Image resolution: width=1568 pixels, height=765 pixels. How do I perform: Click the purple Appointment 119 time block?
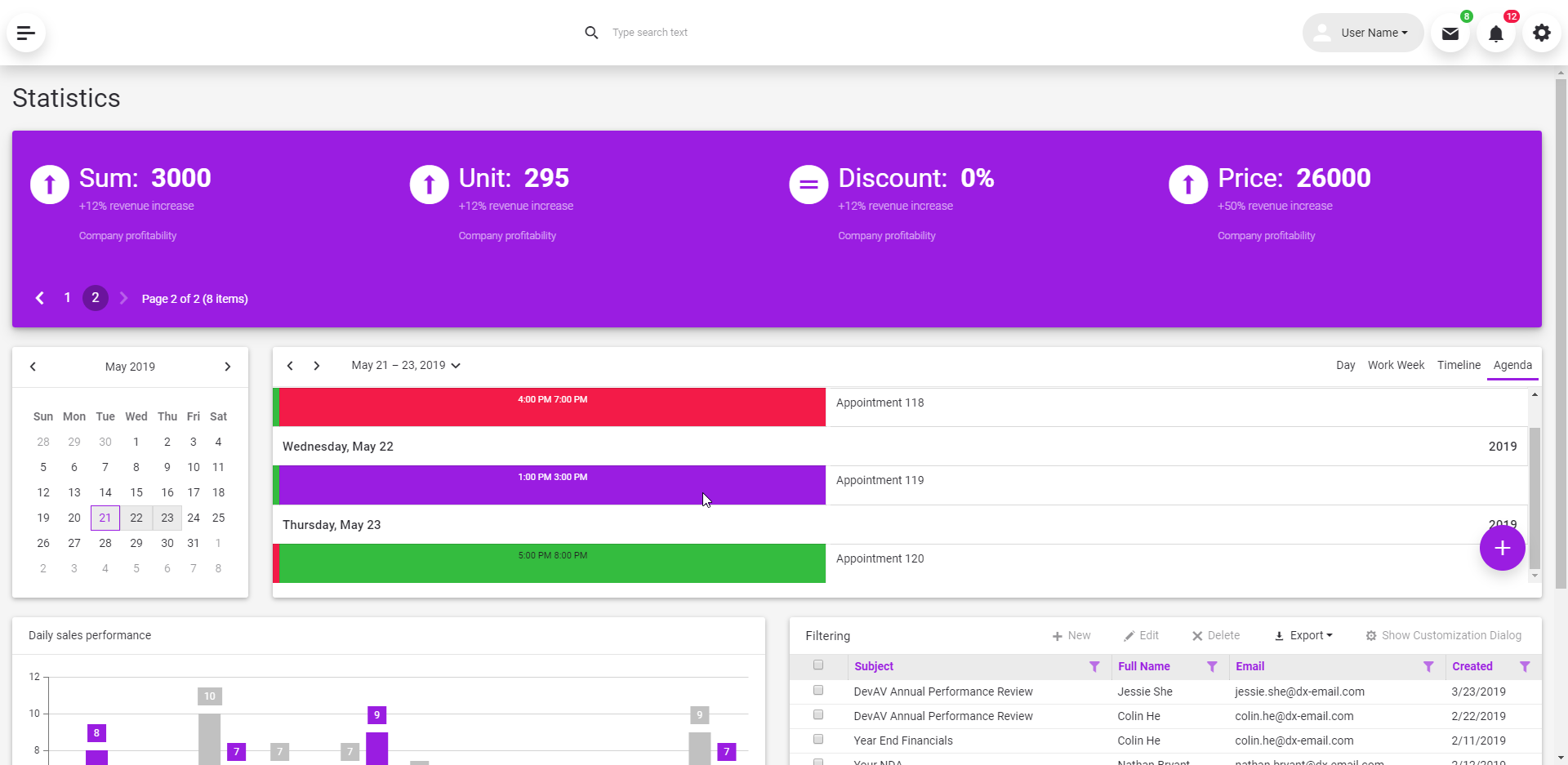552,485
